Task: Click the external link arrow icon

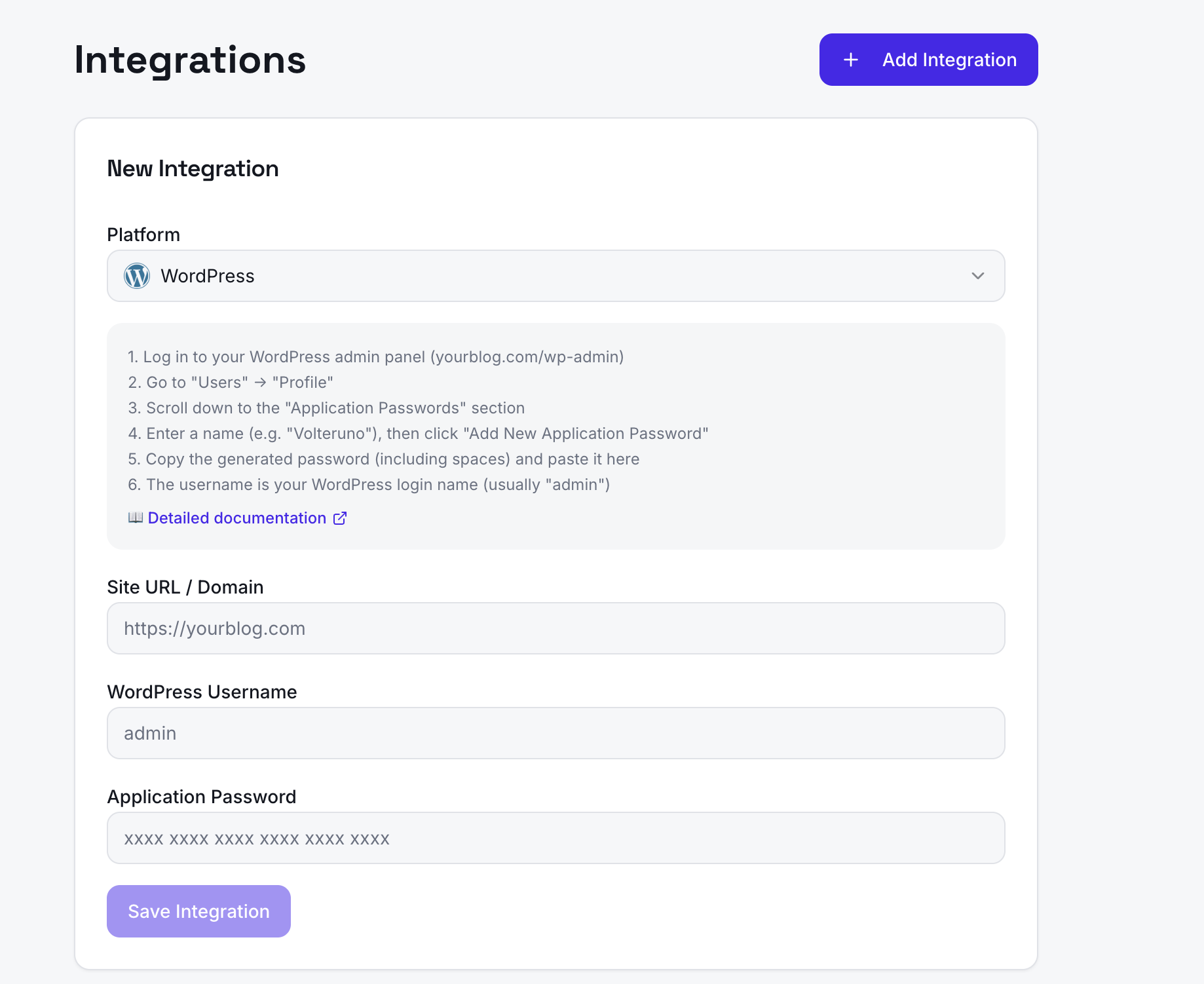Action: click(340, 518)
